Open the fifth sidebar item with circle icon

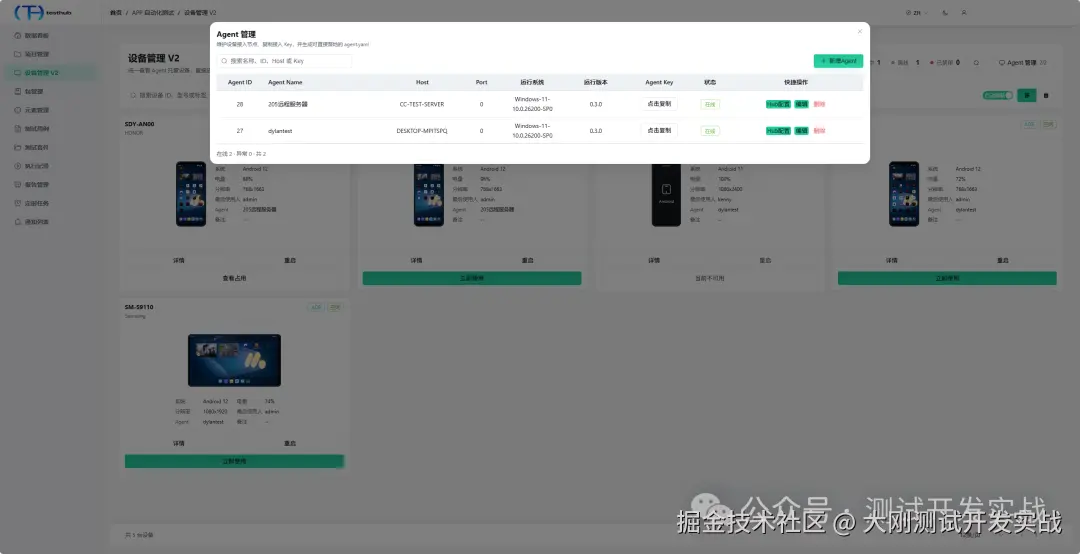click(32, 110)
